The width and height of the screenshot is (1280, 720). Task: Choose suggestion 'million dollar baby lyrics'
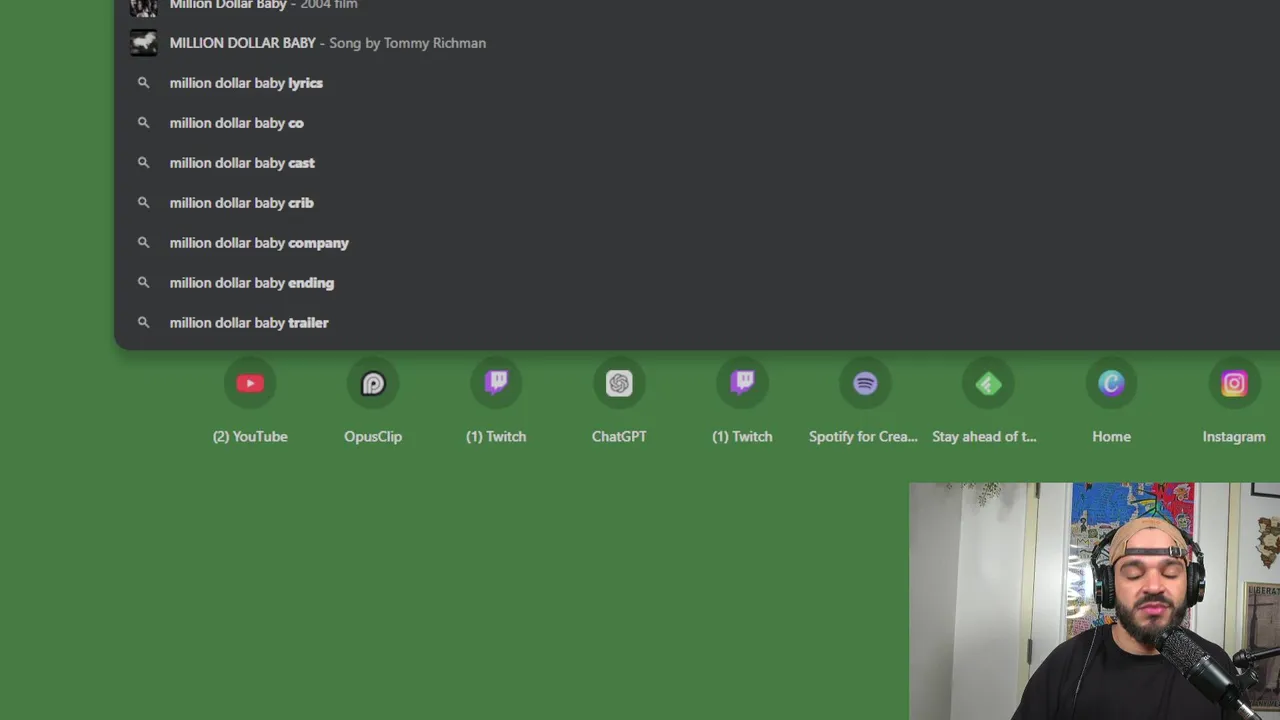[x=697, y=83]
